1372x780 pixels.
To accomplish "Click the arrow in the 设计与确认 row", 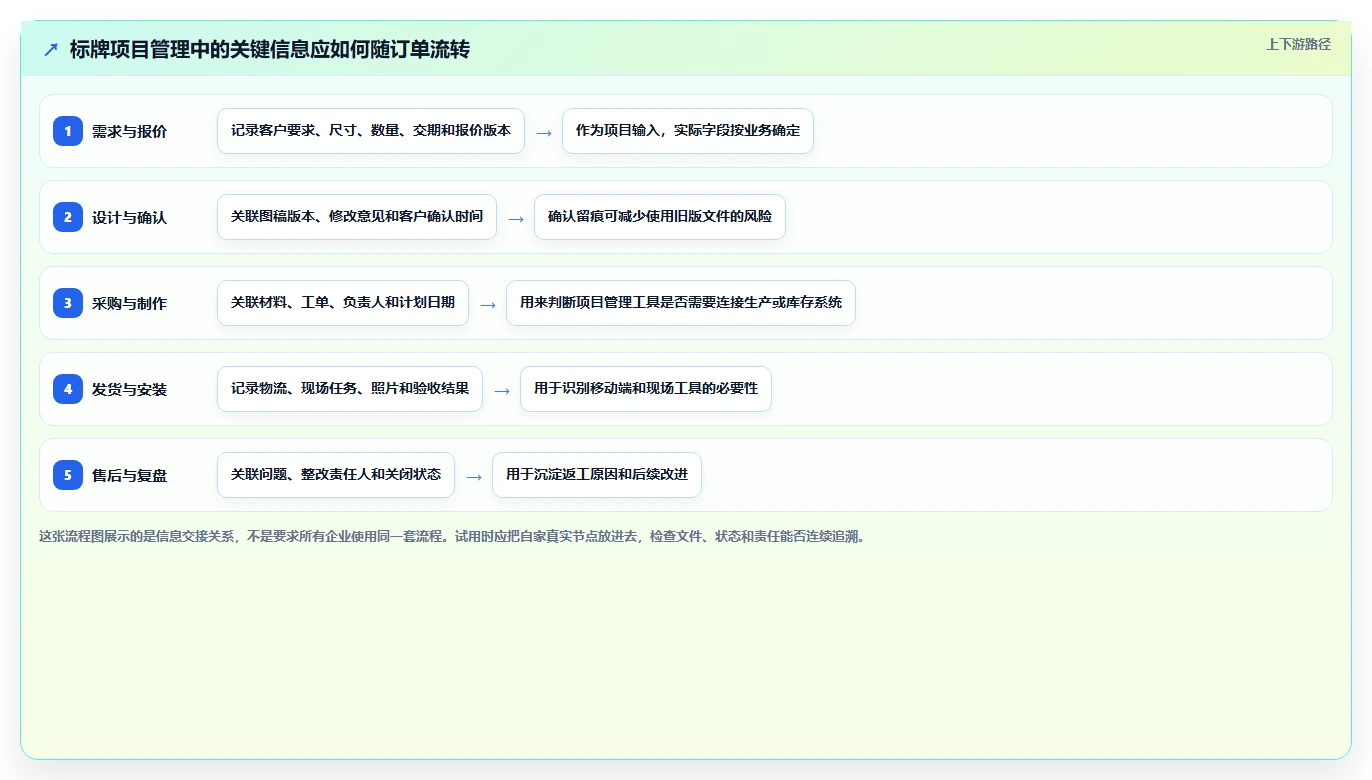I will click(x=516, y=218).
